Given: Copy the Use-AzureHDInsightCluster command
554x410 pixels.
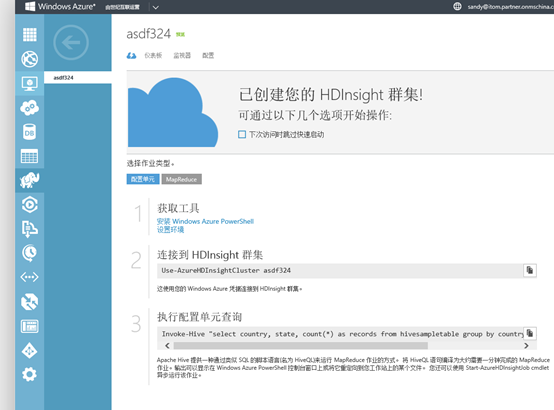Looking at the screenshot, I should (530, 270).
